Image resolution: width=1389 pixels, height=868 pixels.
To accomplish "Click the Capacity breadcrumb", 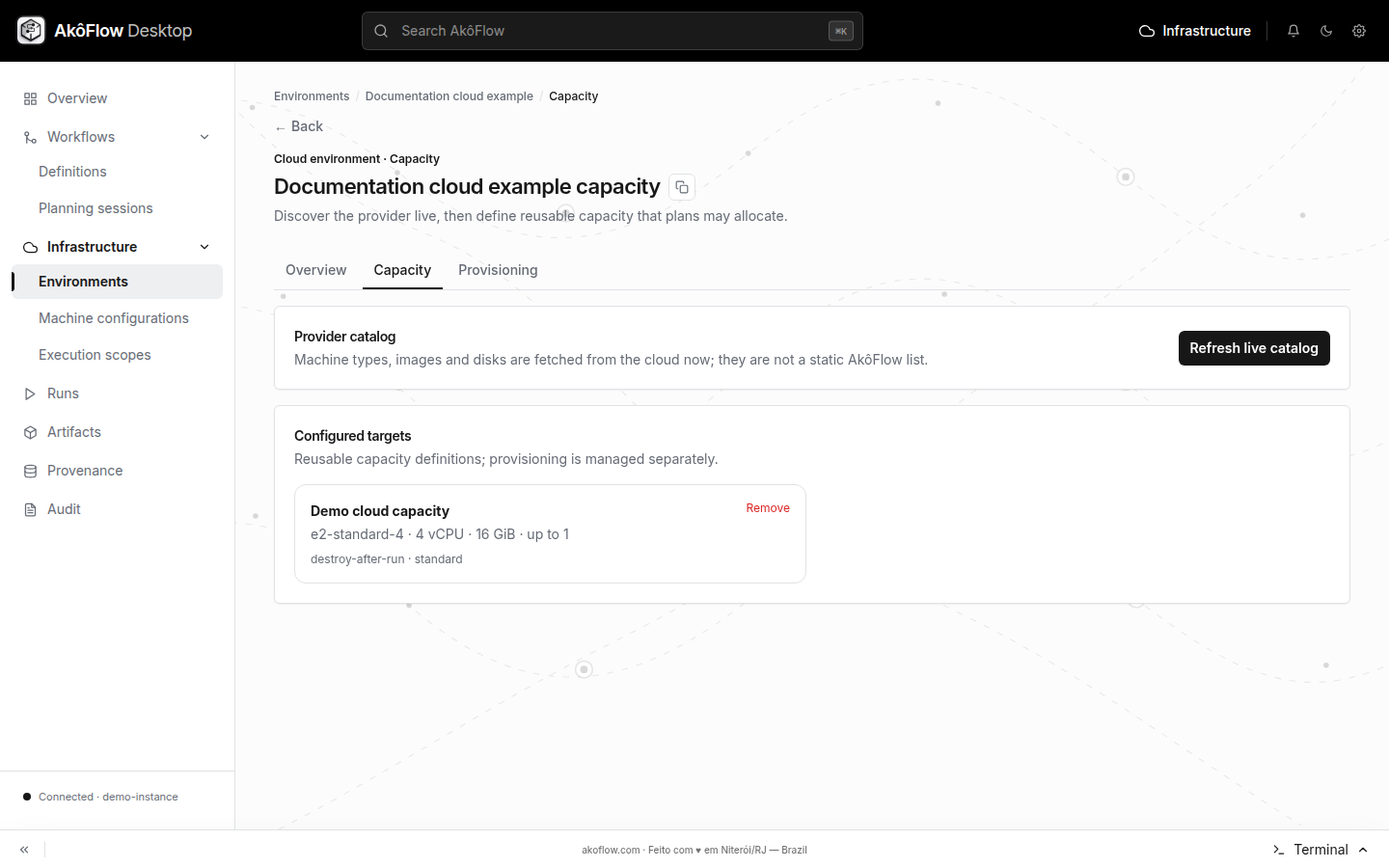I will [x=574, y=96].
